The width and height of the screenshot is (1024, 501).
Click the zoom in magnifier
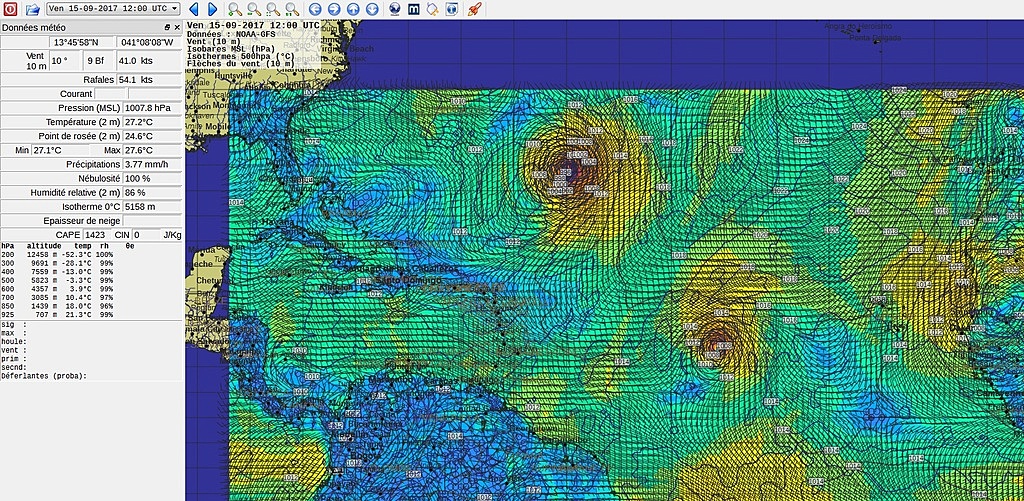tap(234, 9)
